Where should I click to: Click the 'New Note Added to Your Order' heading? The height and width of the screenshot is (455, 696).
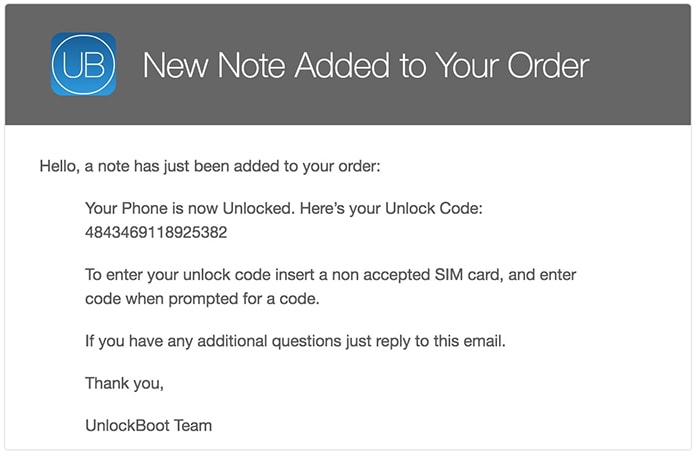pos(366,66)
